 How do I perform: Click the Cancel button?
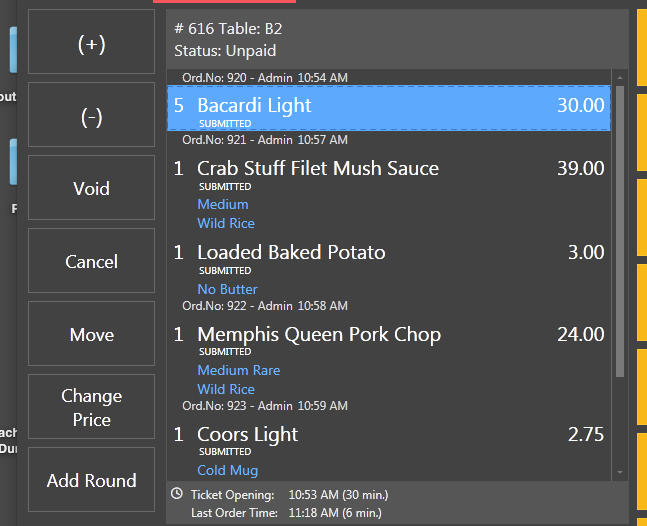tap(91, 261)
